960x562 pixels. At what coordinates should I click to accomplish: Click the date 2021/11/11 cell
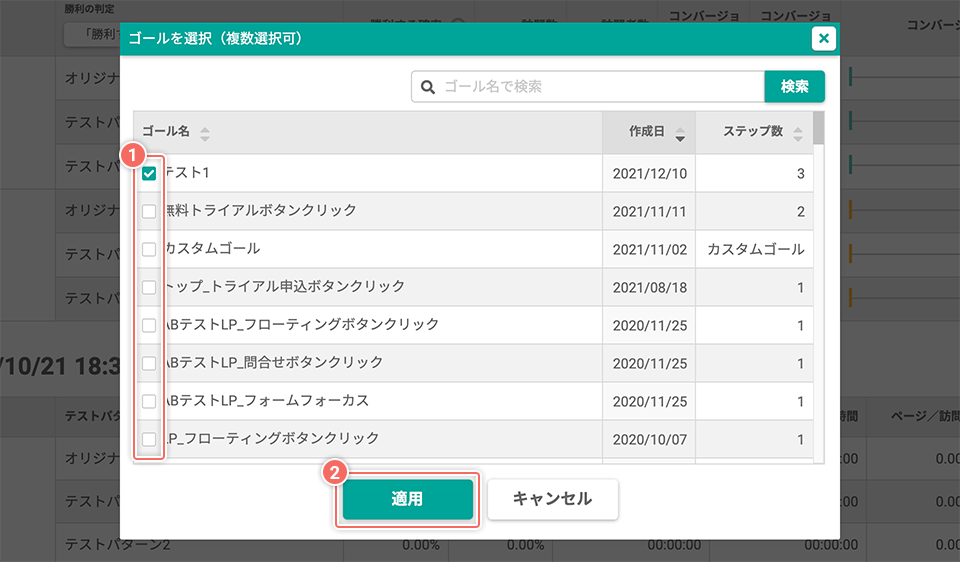coord(650,212)
